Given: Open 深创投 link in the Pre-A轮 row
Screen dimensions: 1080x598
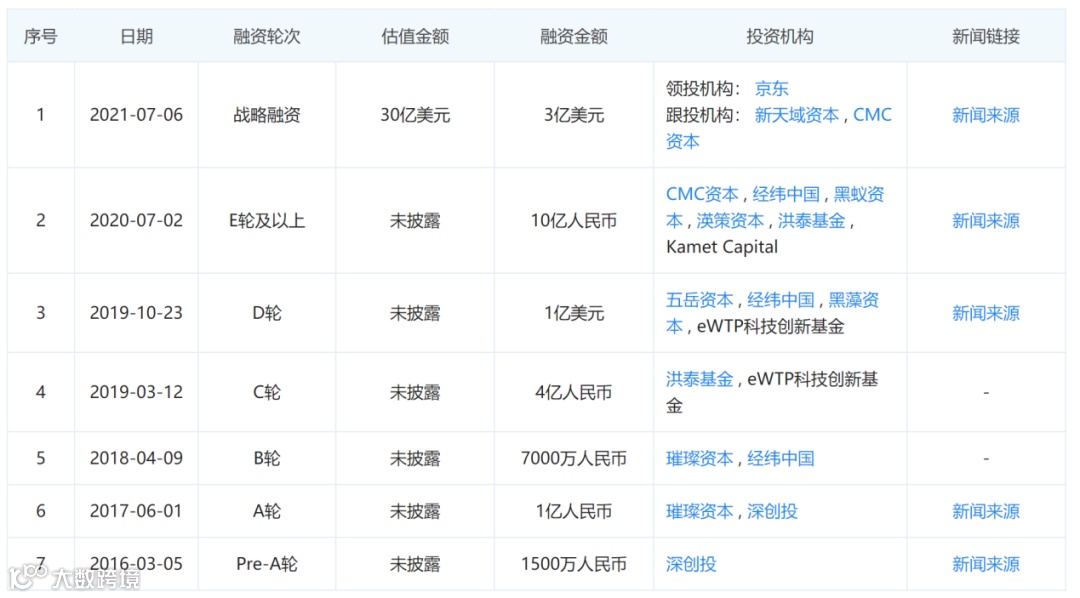Looking at the screenshot, I should click(692, 564).
